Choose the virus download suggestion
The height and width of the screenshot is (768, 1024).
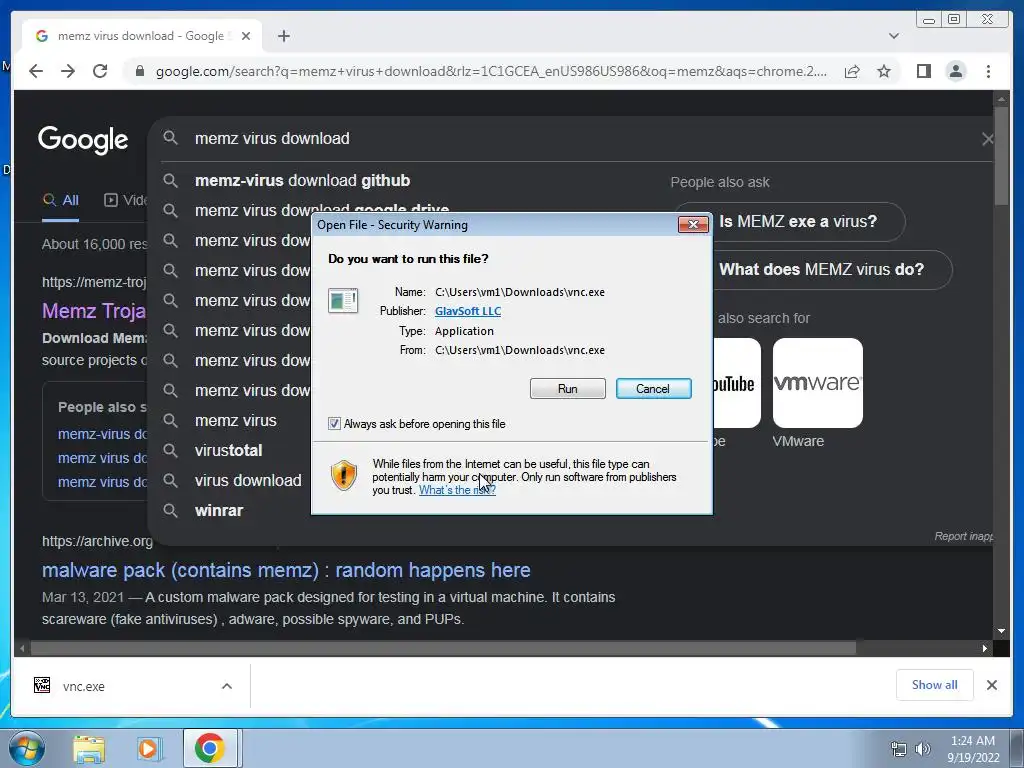pyautogui.click(x=248, y=481)
